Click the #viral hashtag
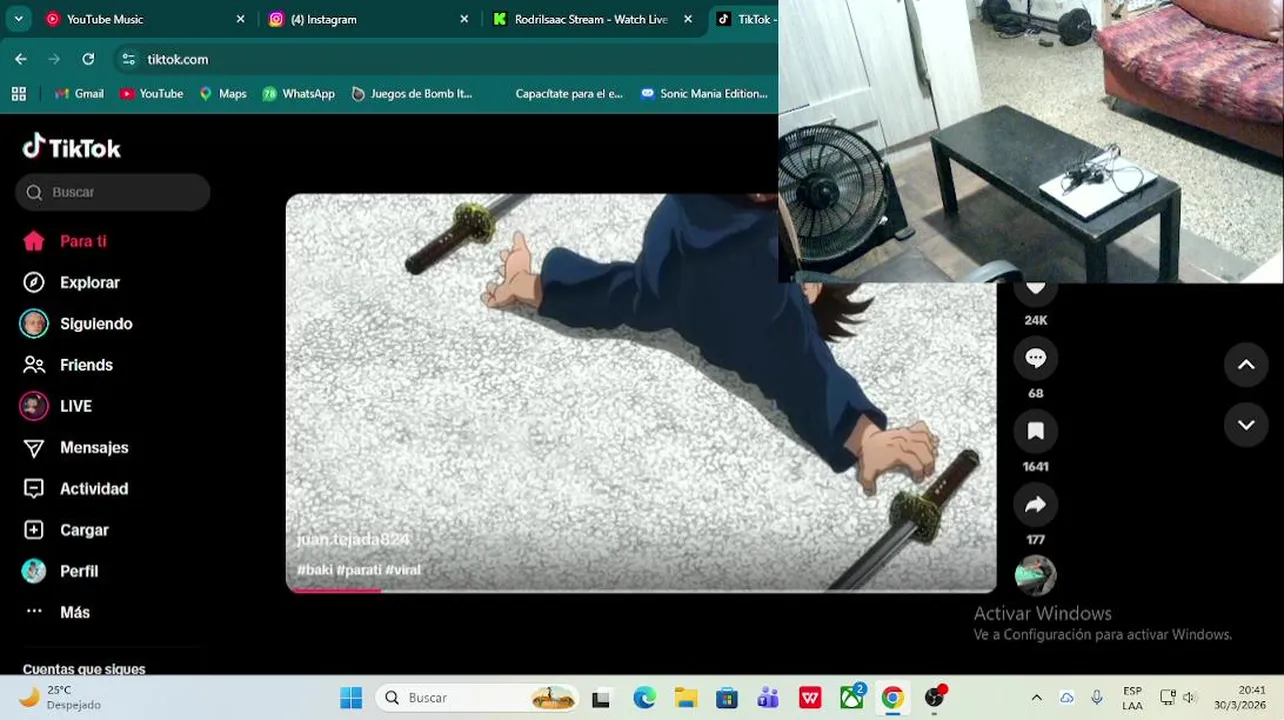This screenshot has height=720, width=1284. pyautogui.click(x=403, y=570)
